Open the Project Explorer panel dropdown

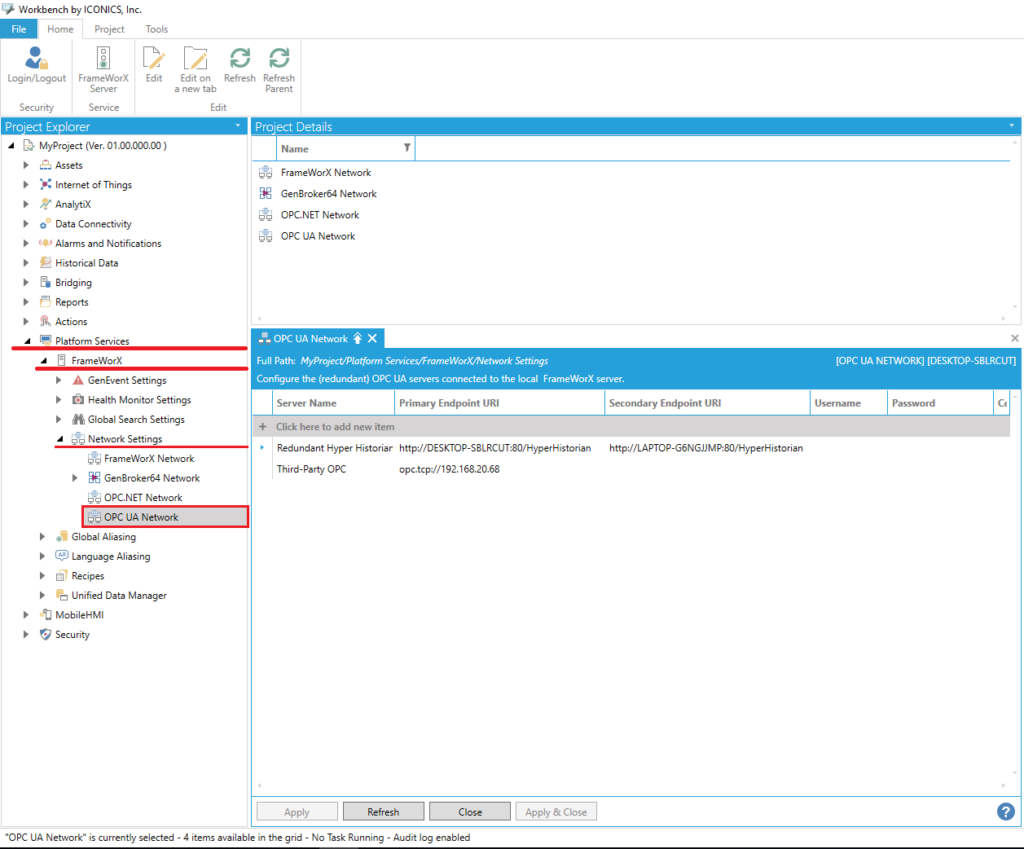[x=238, y=125]
